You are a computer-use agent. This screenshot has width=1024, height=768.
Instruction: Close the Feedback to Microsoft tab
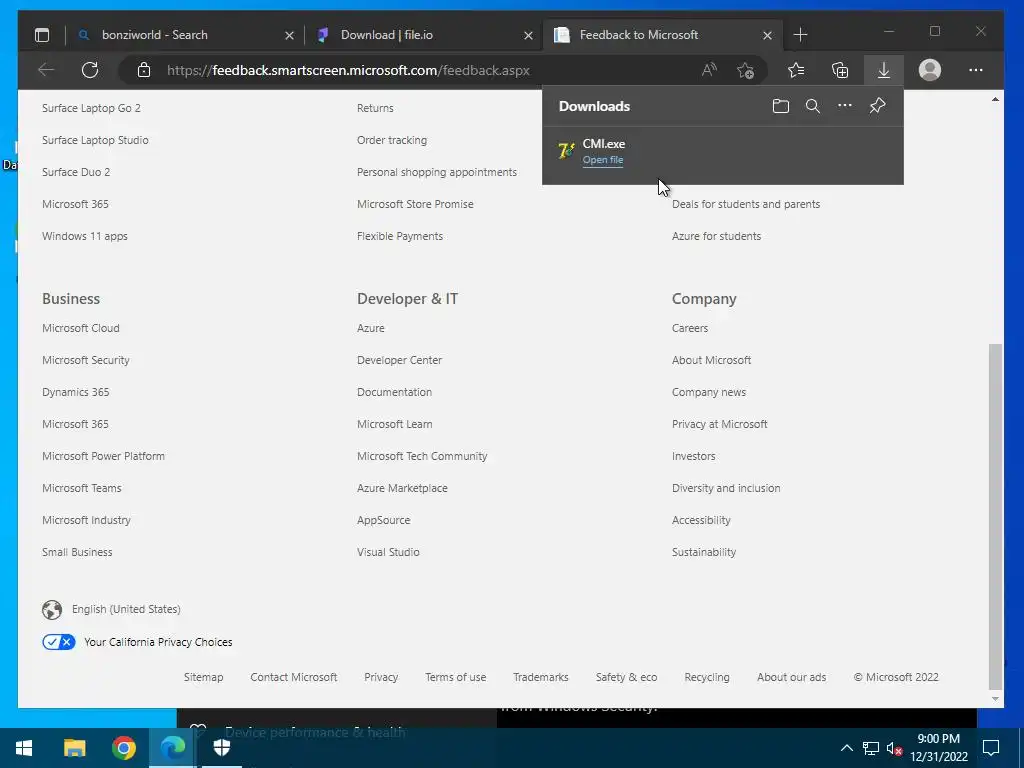coord(767,35)
